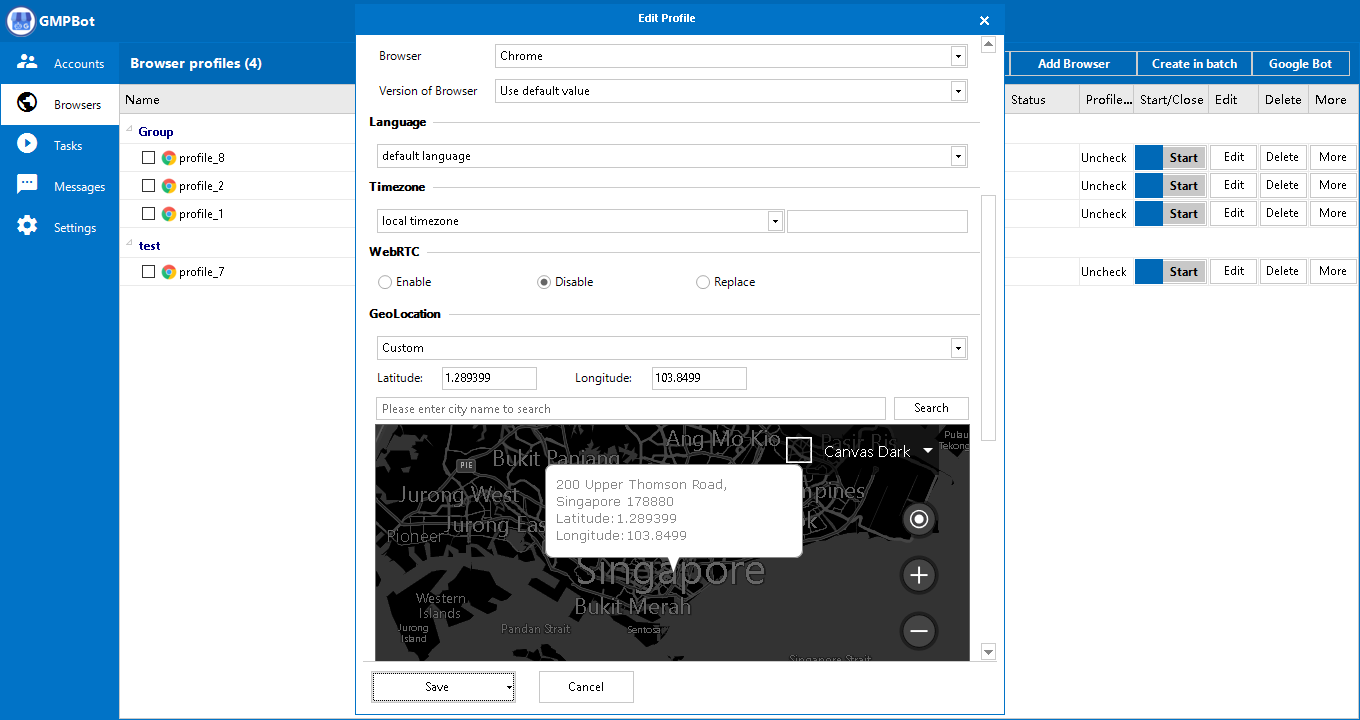Click the Add Browser button

pos(1074,63)
